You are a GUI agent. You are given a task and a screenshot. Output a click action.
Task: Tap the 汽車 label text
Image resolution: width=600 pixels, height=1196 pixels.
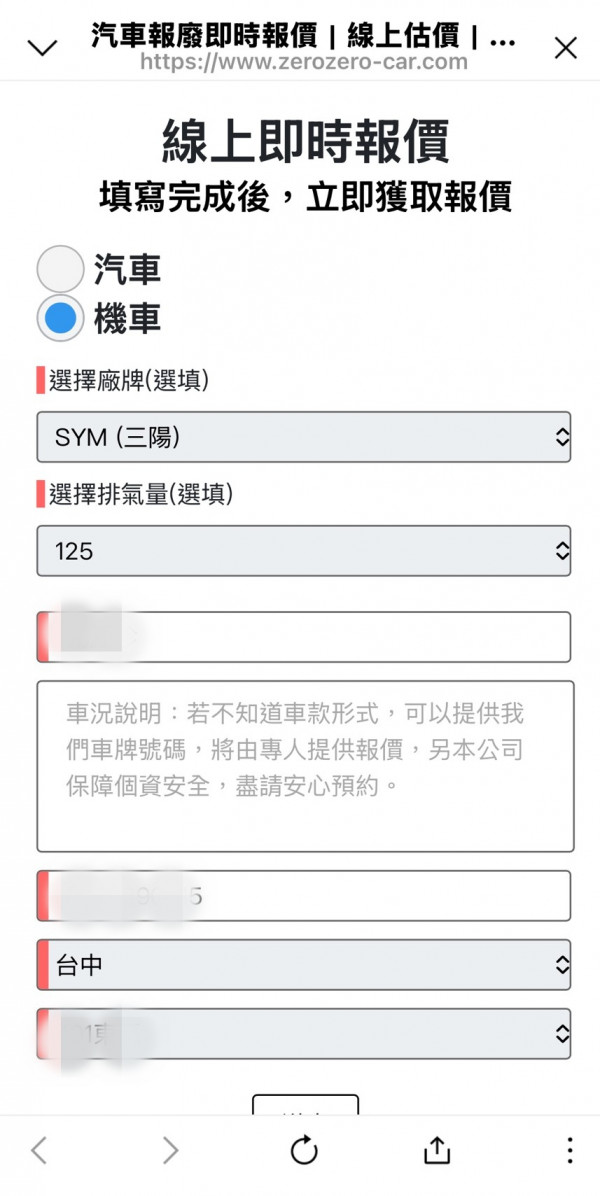coord(127,269)
